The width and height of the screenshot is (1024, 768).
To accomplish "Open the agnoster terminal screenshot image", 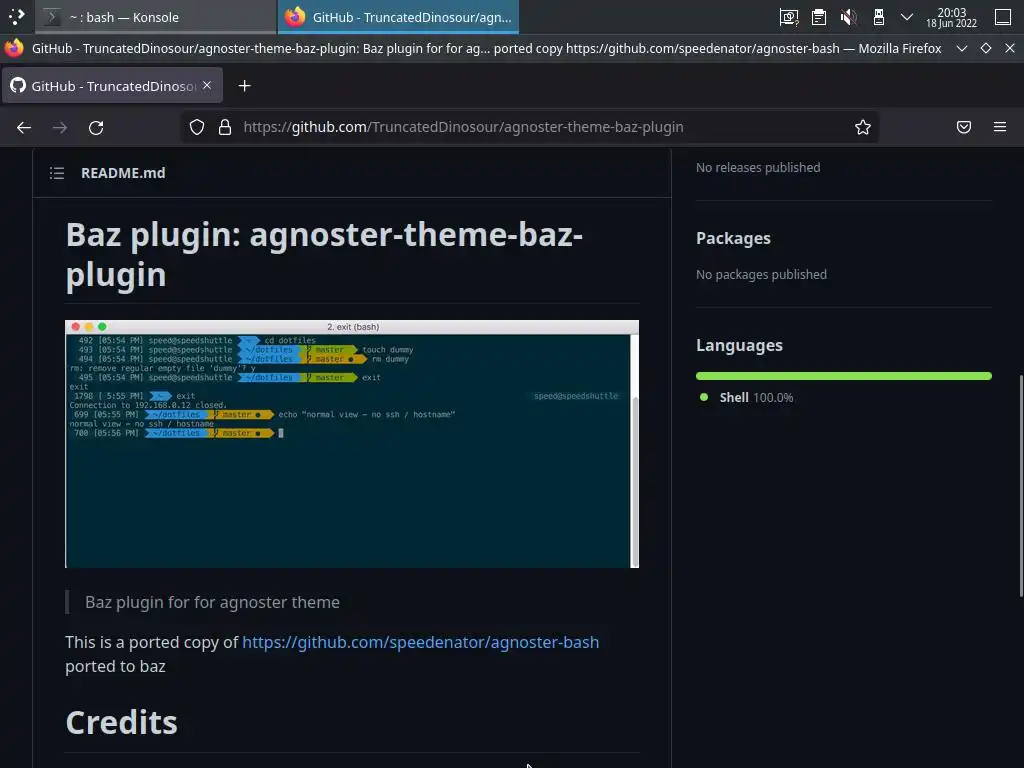I will [352, 443].
